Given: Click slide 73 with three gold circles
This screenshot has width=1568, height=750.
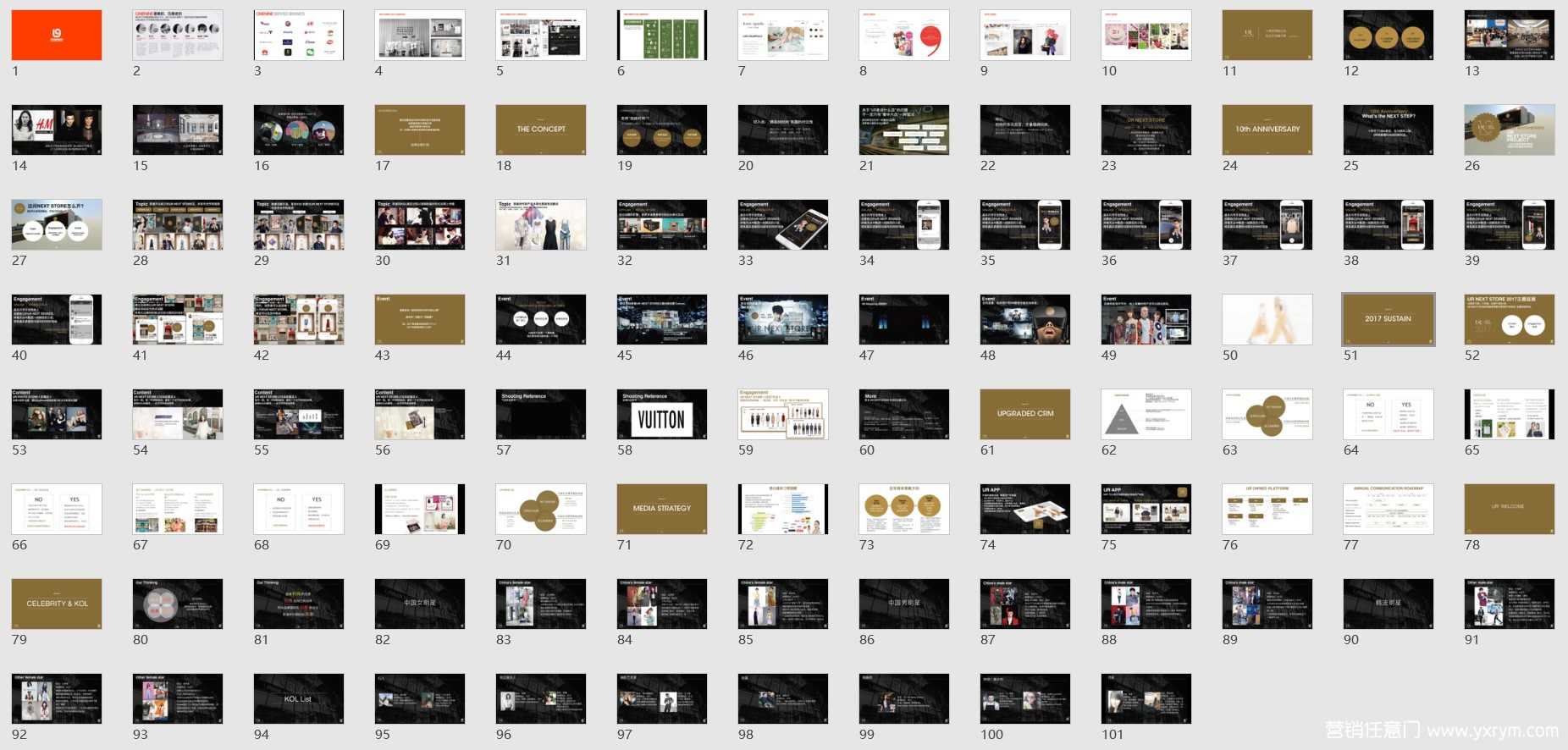Looking at the screenshot, I should click(904, 509).
